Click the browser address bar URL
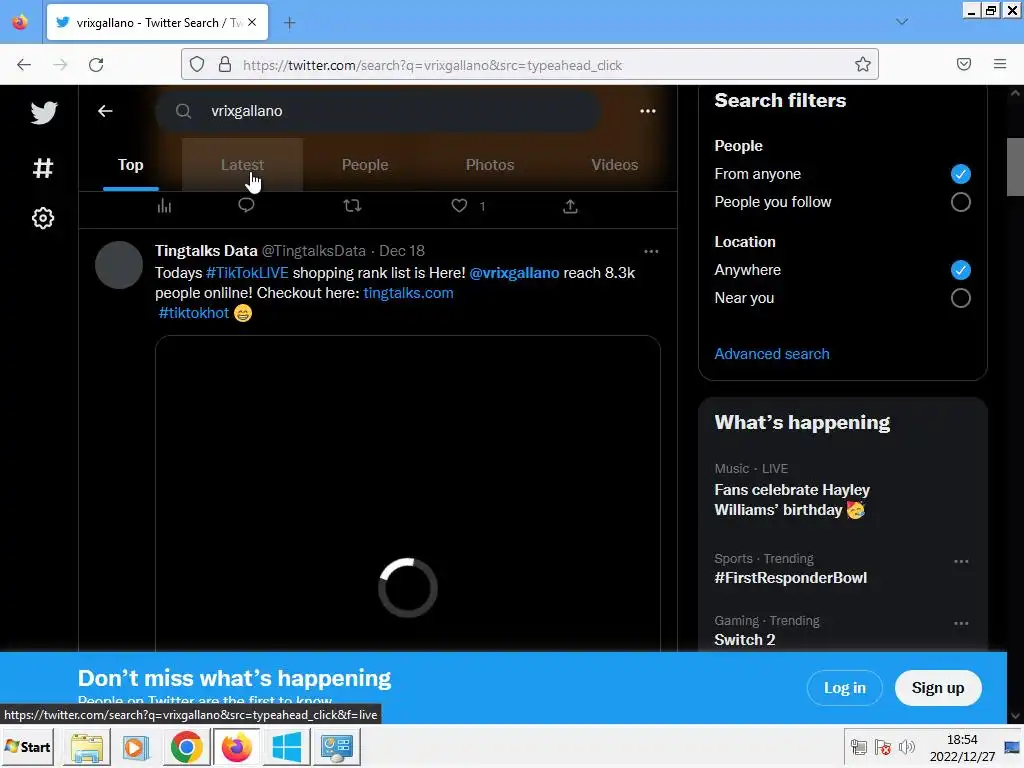This screenshot has height=768, width=1024. (x=432, y=65)
